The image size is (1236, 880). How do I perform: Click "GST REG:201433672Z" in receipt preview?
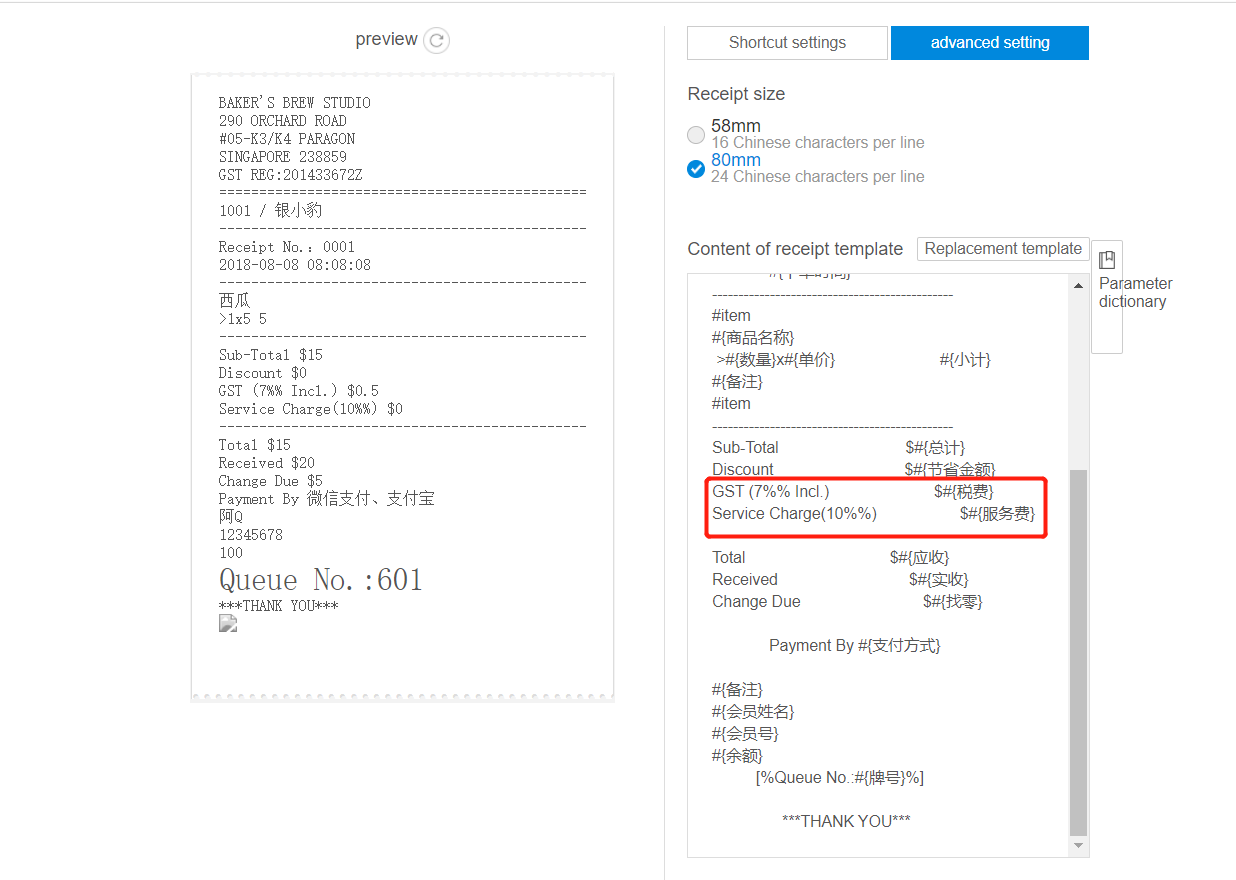[x=291, y=175]
